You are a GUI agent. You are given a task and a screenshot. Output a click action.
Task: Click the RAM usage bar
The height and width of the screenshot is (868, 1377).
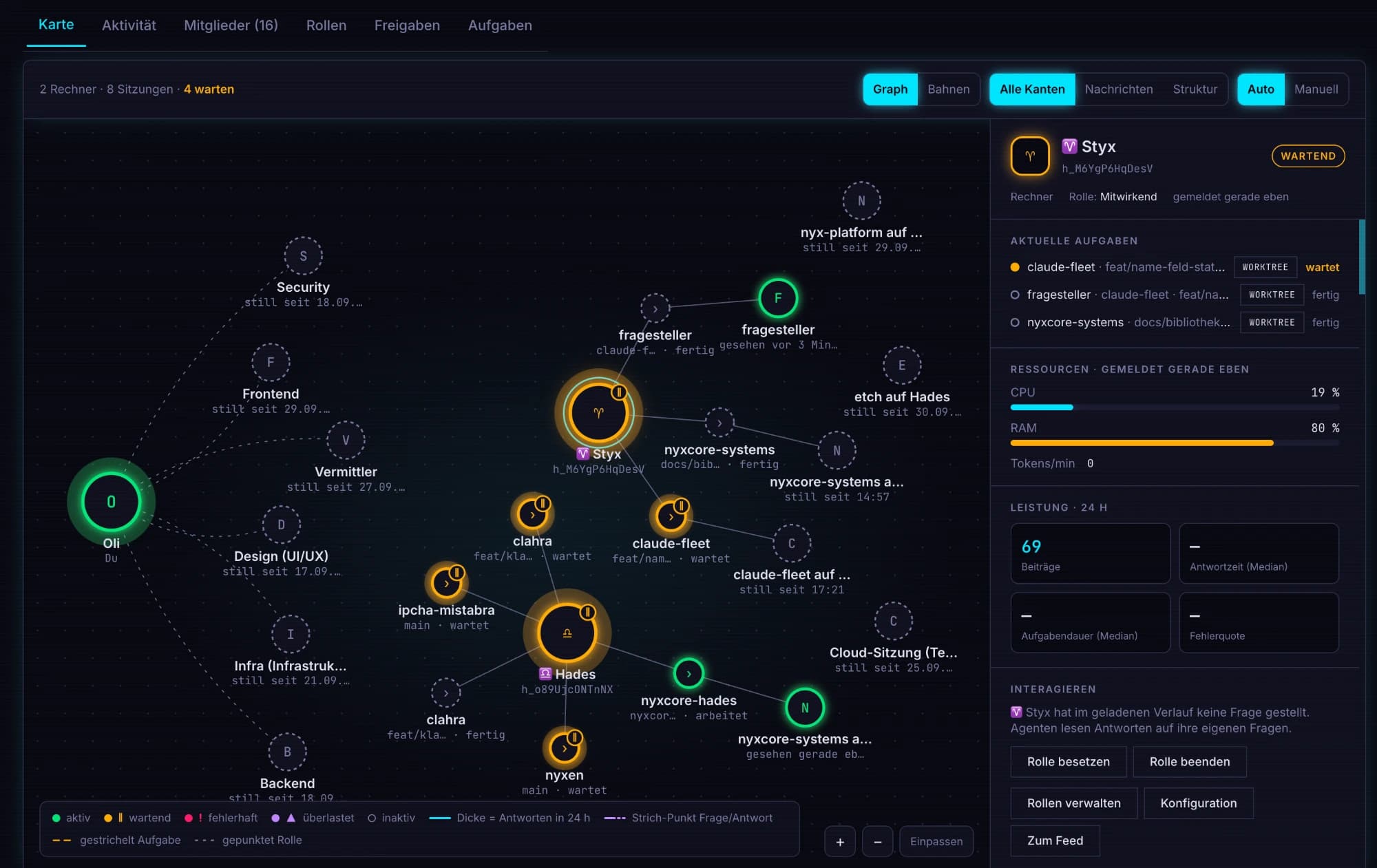(x=1175, y=443)
